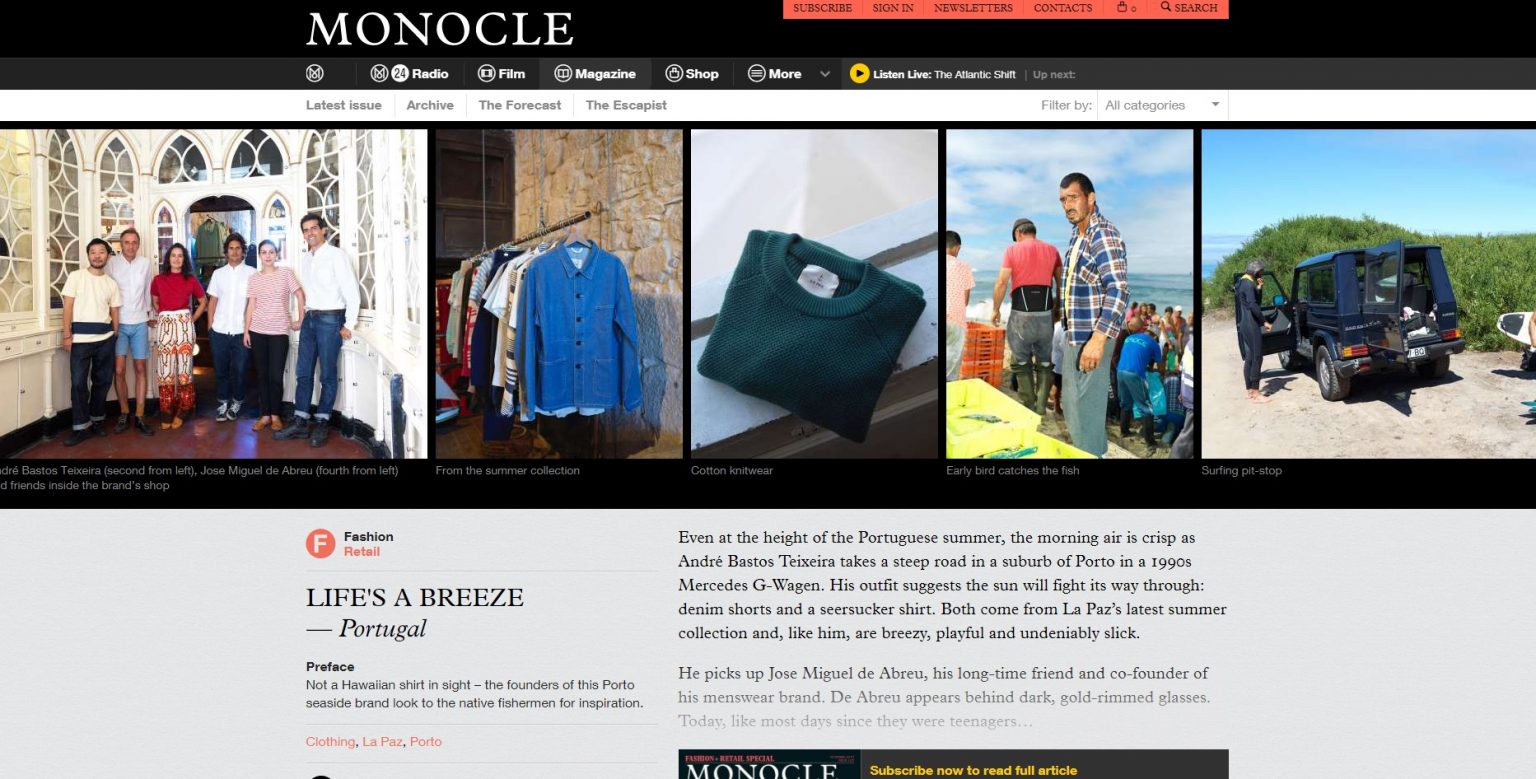Open The Escapist tab
Image resolution: width=1536 pixels, height=779 pixels.
(626, 105)
